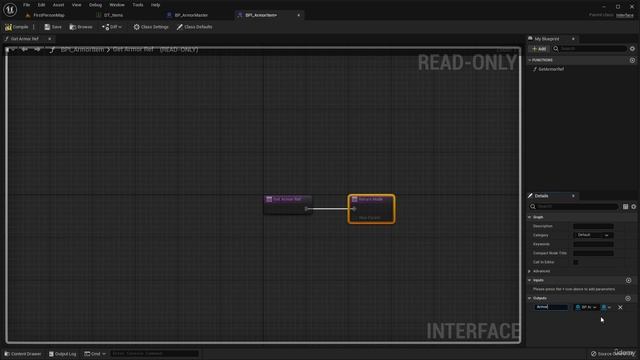
Task: Compile the blueprint
Action: coord(17,27)
